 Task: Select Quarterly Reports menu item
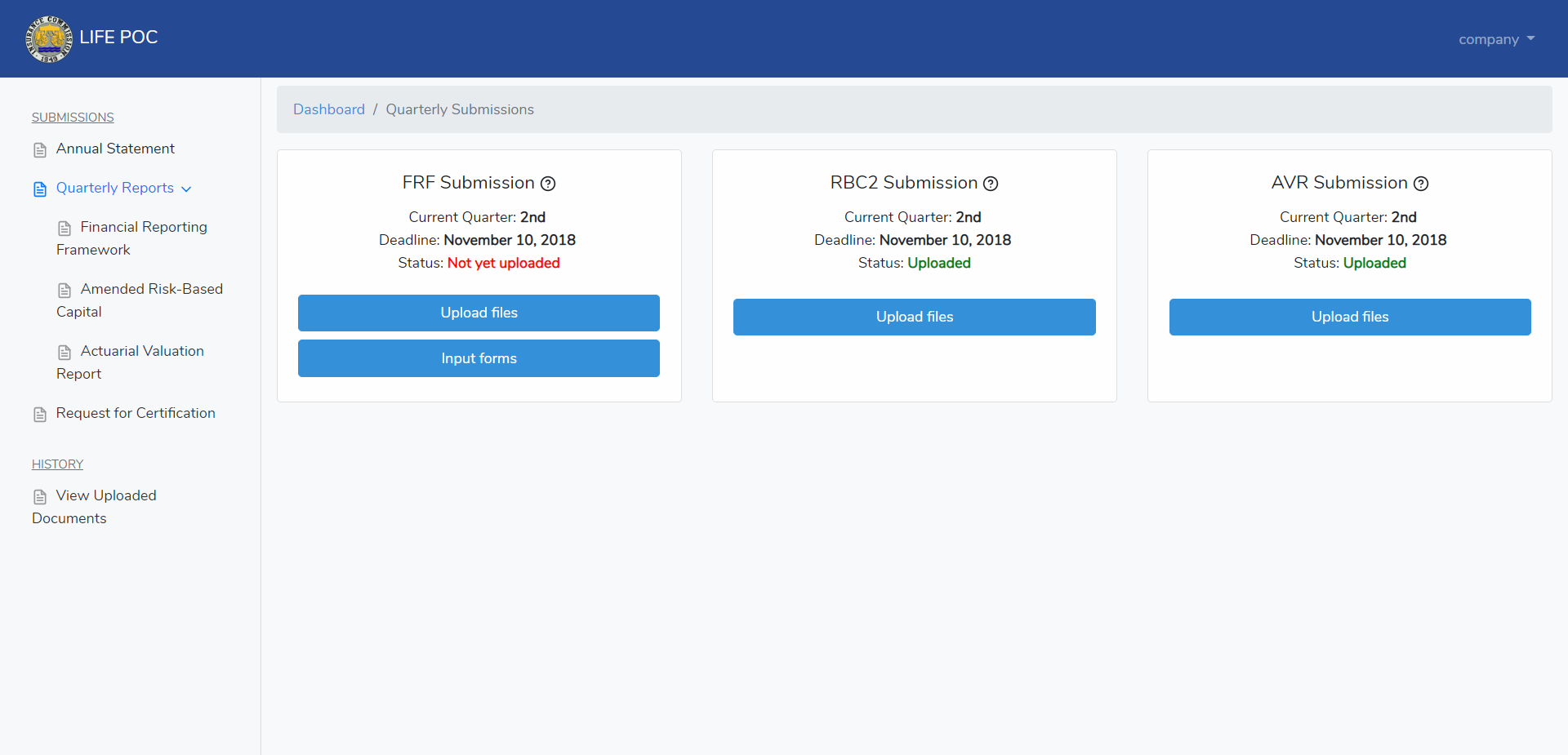115,188
